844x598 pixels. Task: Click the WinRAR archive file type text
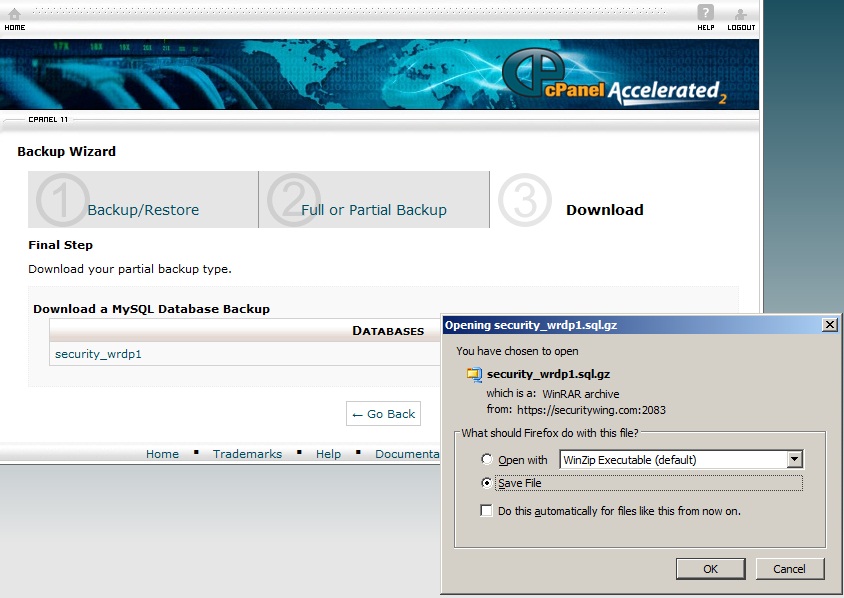(581, 394)
